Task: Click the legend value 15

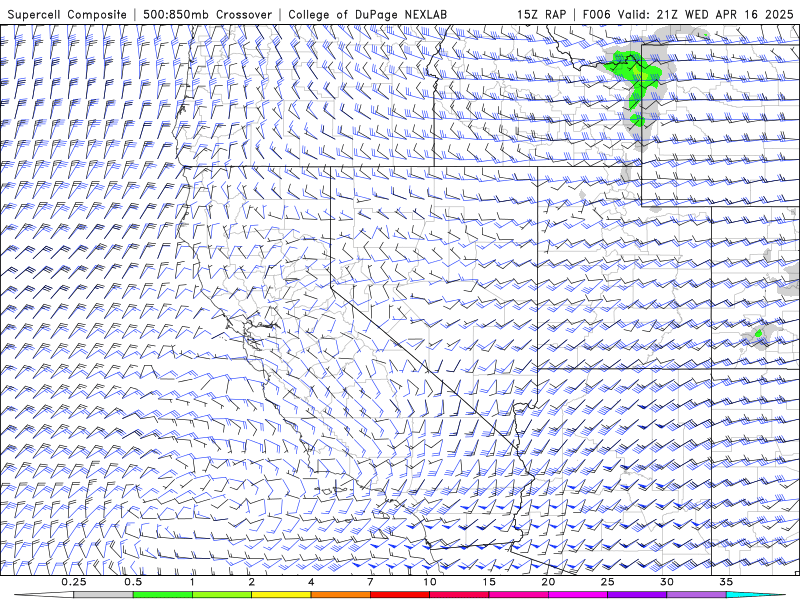Action: 489,582
